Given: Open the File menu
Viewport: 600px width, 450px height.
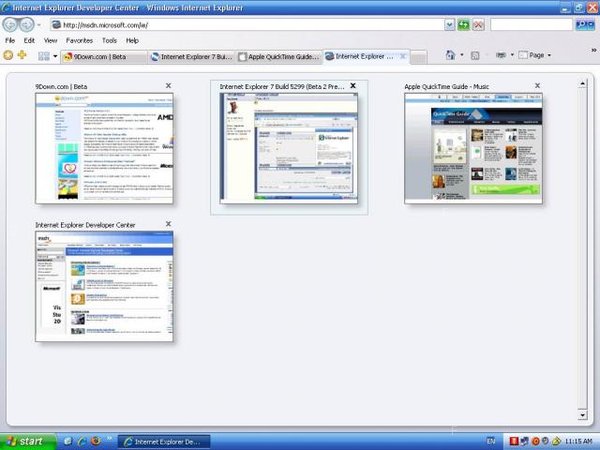Looking at the screenshot, I should point(10,41).
